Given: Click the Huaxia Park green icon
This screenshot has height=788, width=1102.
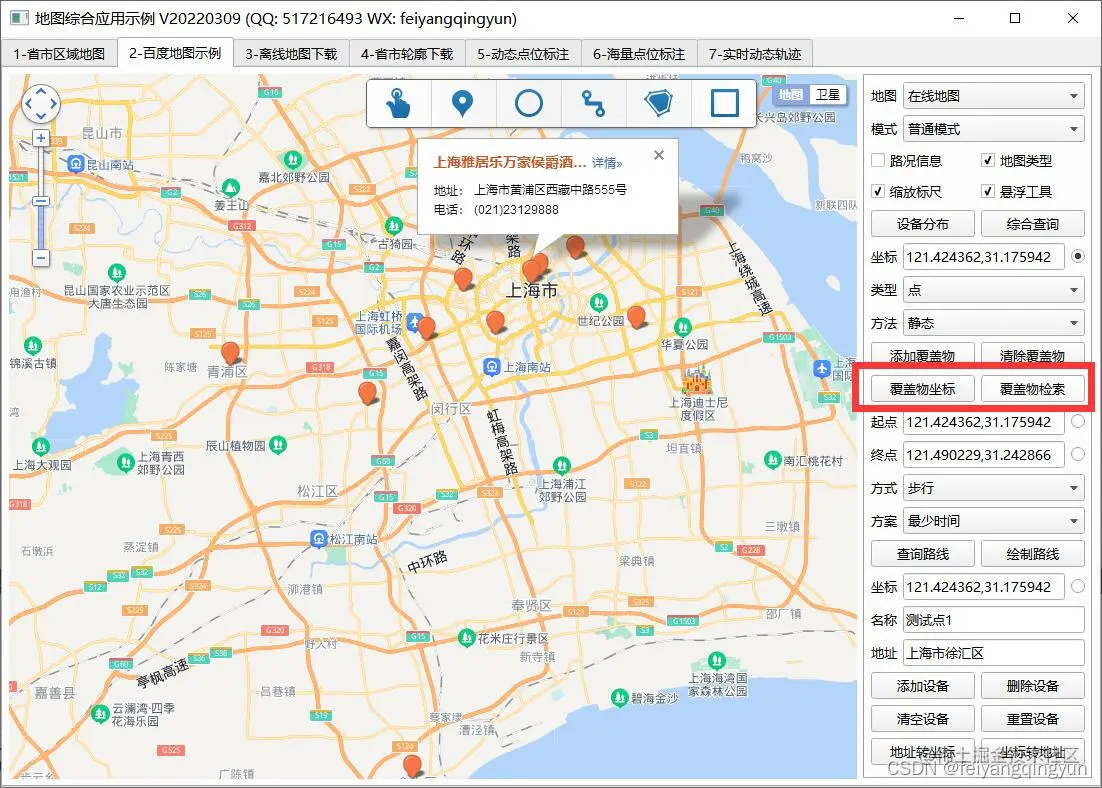Looking at the screenshot, I should coord(682,327).
